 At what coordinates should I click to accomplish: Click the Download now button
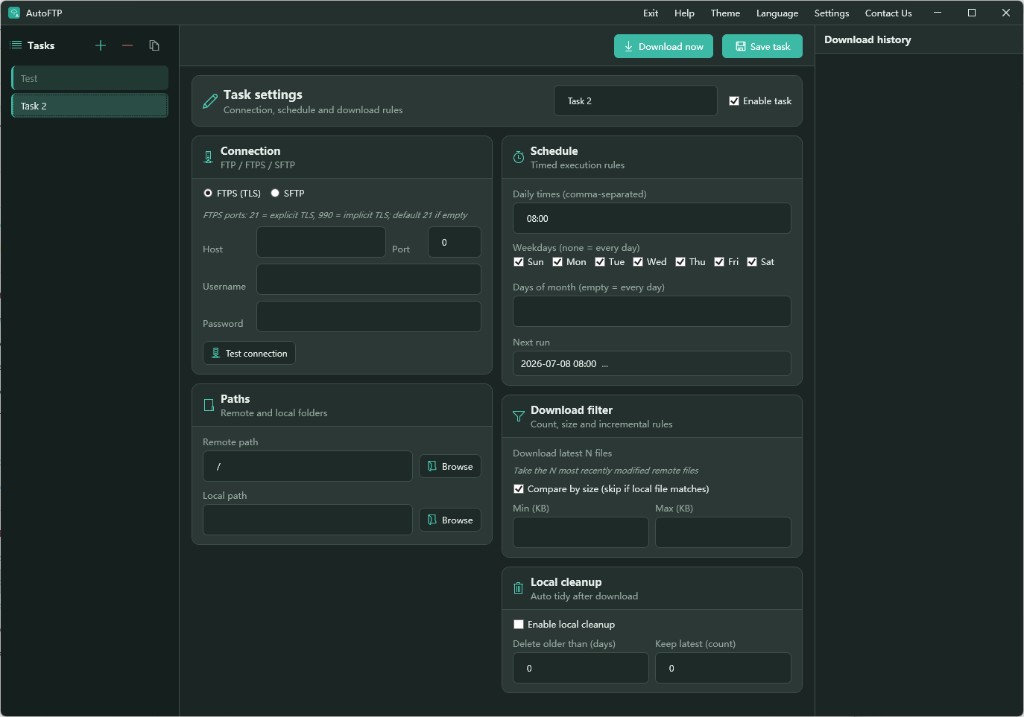pos(664,46)
